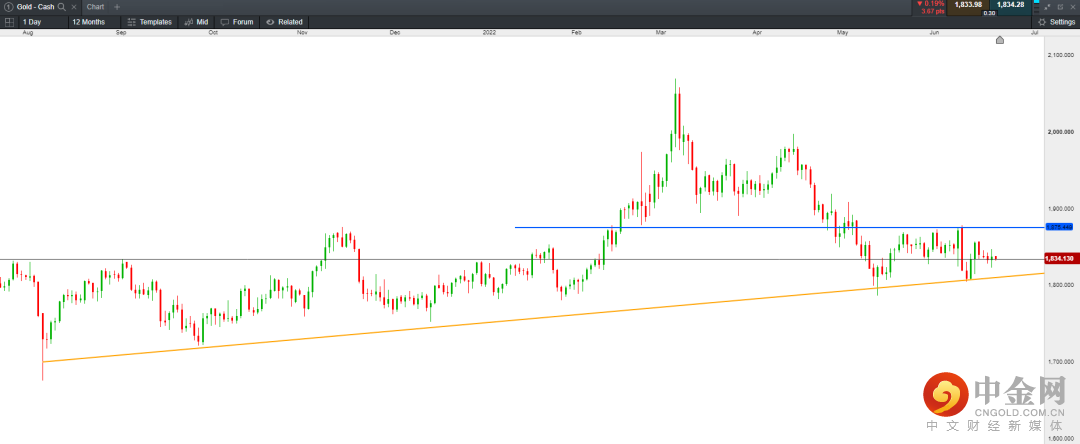Click the 2022 label on the time axis

[490, 32]
